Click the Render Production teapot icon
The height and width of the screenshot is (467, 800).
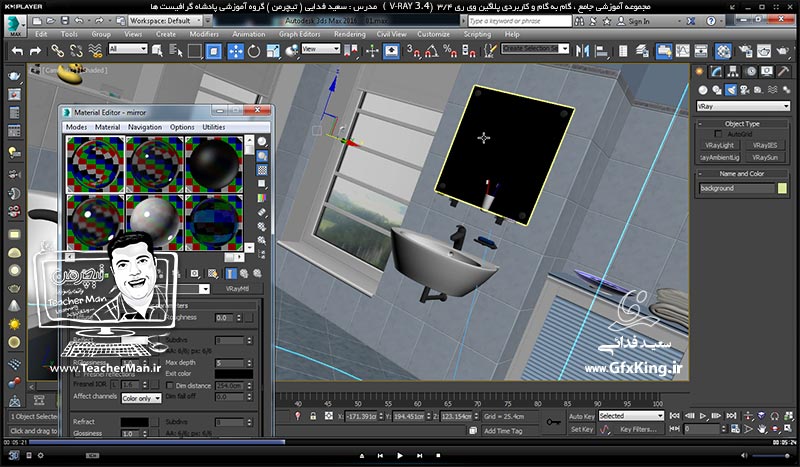pos(782,51)
